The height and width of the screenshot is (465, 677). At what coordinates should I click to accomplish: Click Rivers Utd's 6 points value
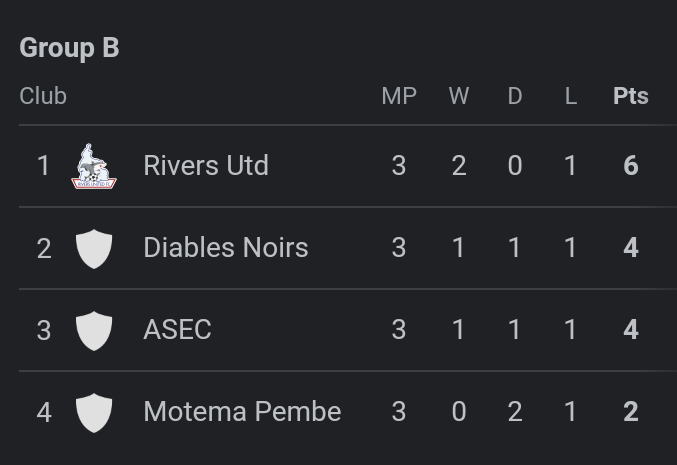click(x=631, y=166)
